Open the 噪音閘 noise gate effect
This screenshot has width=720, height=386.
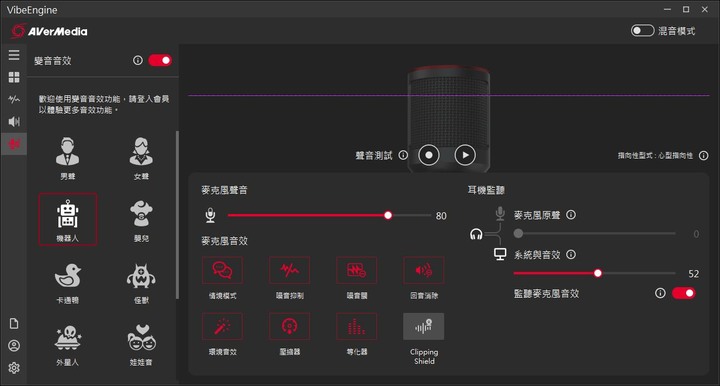click(x=356, y=270)
